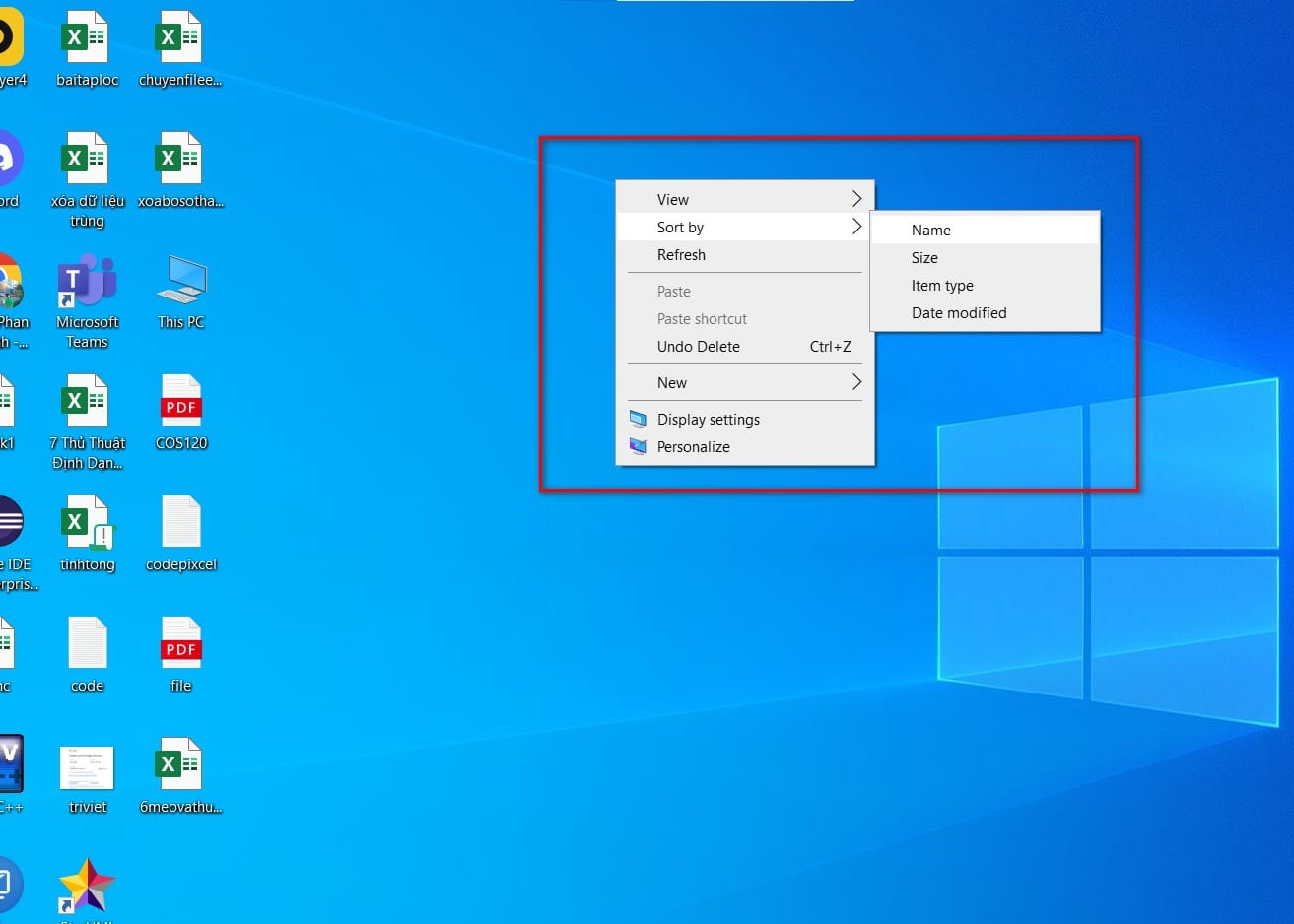1294x924 pixels.
Task: Select the This PC desktop icon
Action: pyautogui.click(x=181, y=281)
